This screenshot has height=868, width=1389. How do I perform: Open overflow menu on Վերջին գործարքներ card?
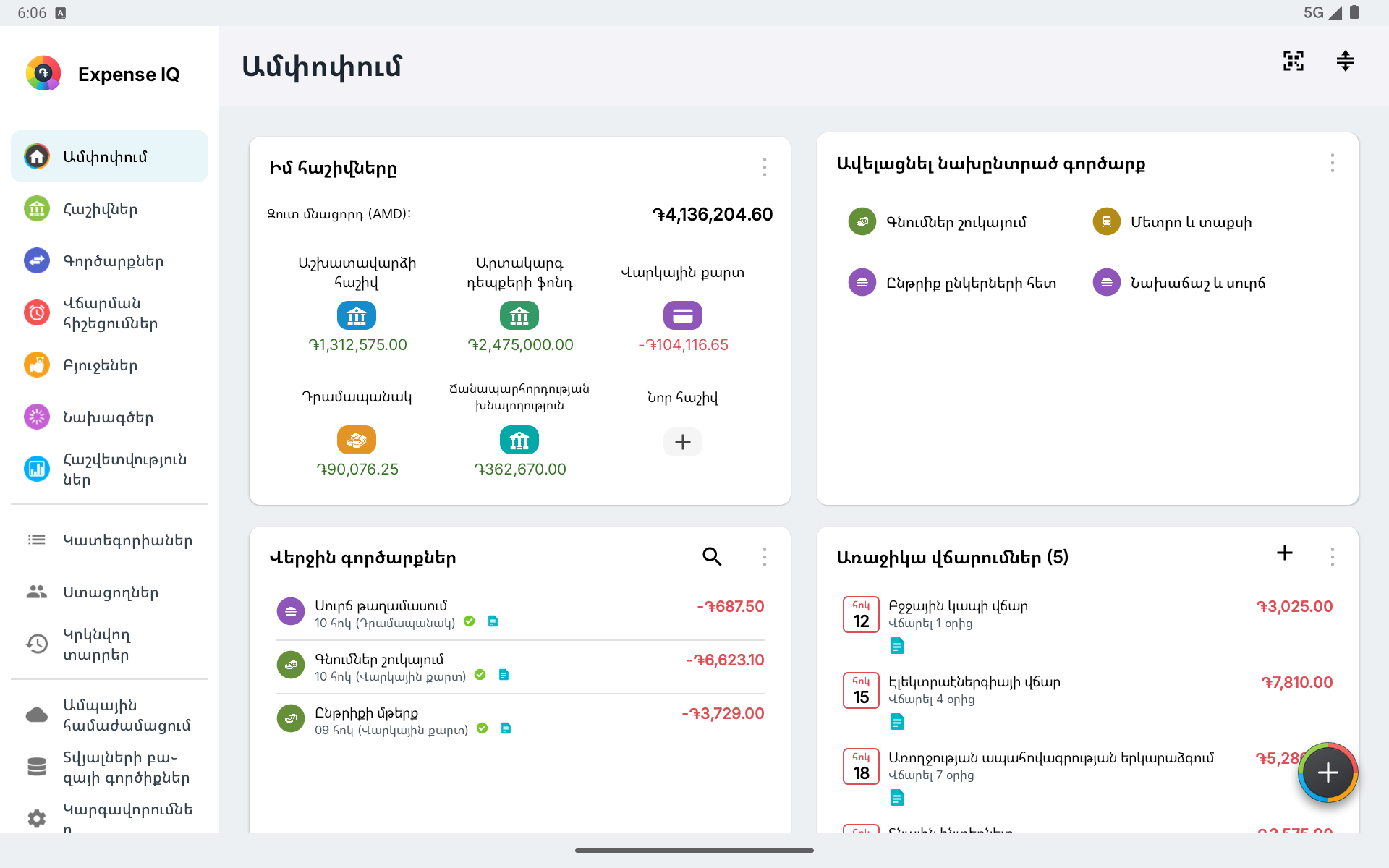[x=764, y=556]
